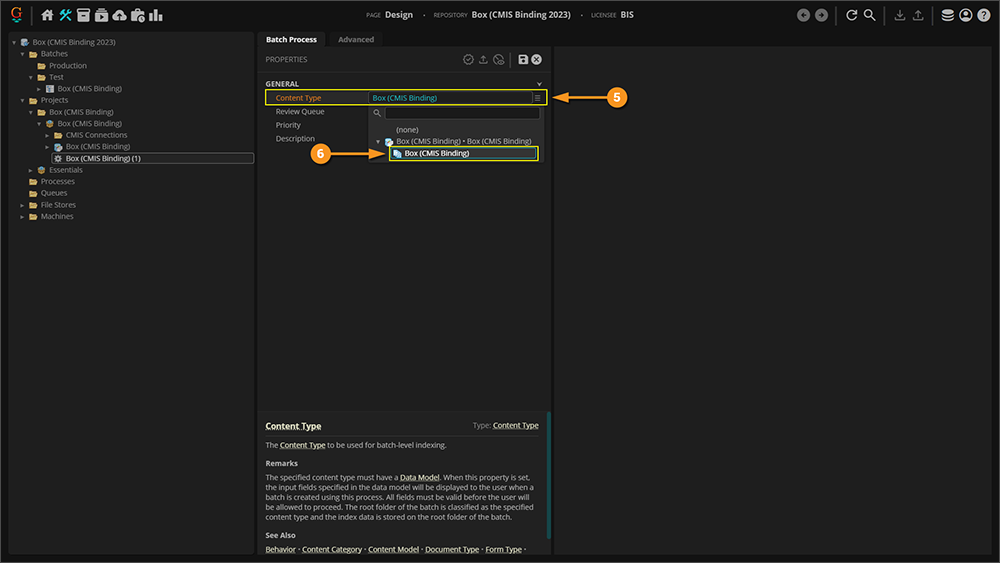Viewport: 1000px width, 563px height.
Task: Save properties using the floppy disk icon
Action: coord(522,60)
